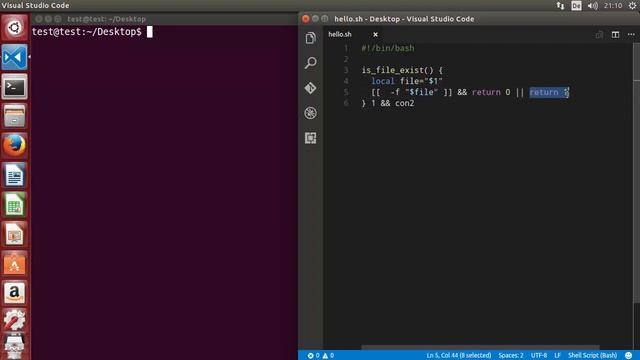Open the Files manager launcher icon
The width and height of the screenshot is (640, 360).
(14, 116)
